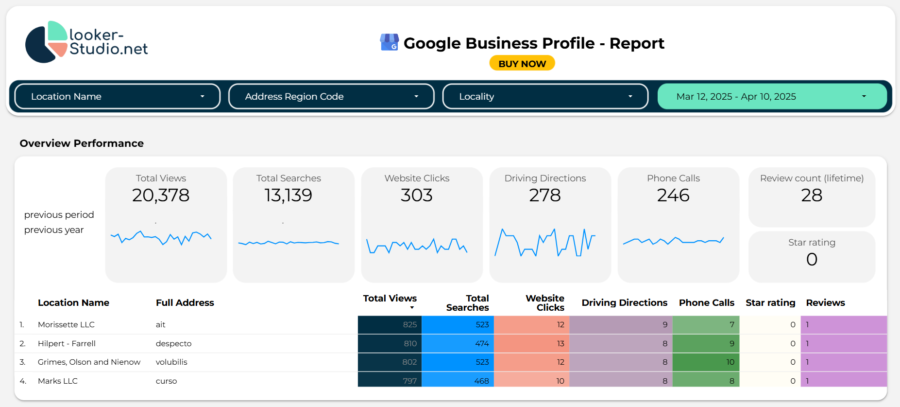Click the Hilpert - Farrell location name
Screen dimensions: 900x407
(x=66, y=343)
